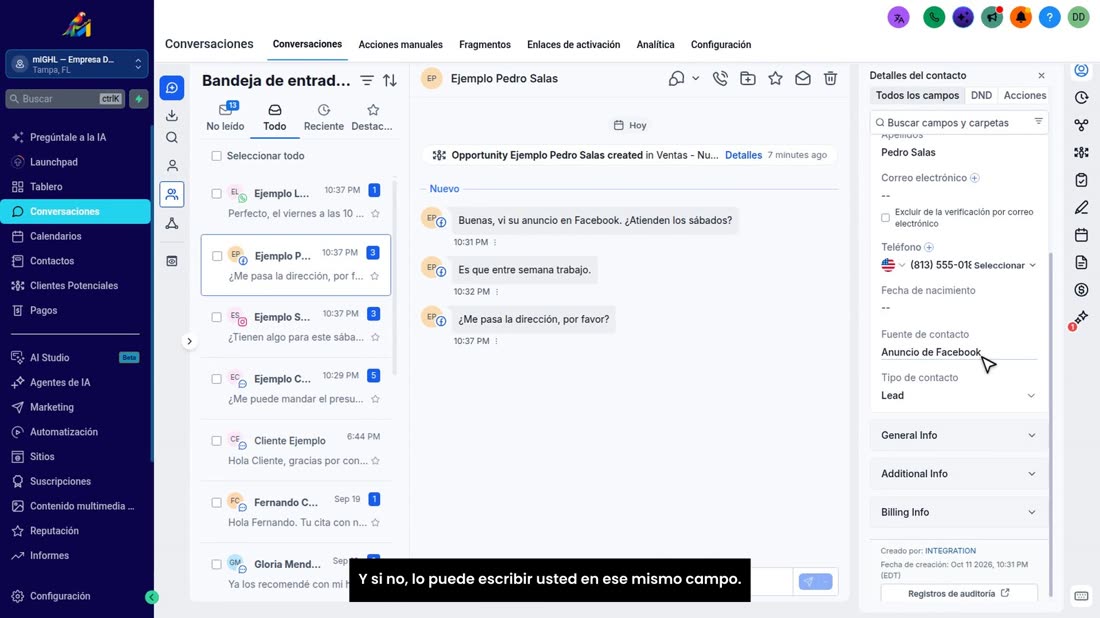Click the green phone dialer icon

pos(934,18)
